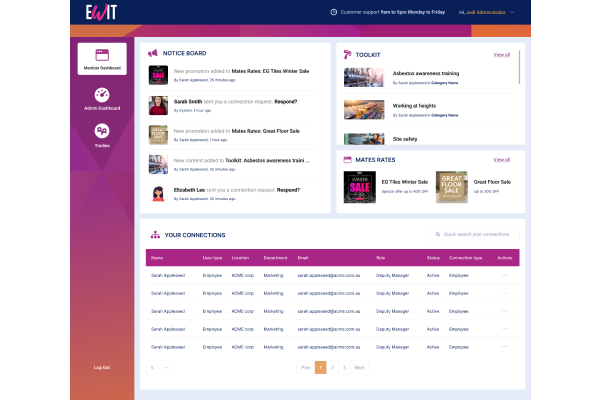The image size is (600, 400).
Task: Open Site safety toolkit item
Action: point(405,139)
